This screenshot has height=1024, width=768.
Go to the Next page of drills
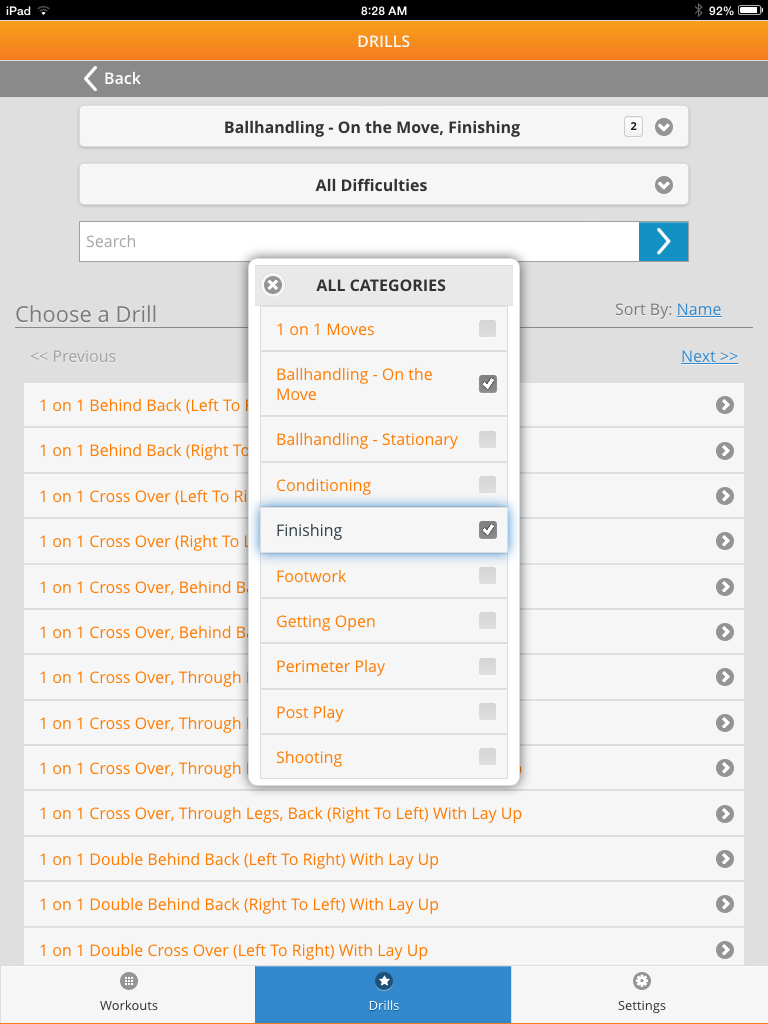(709, 356)
